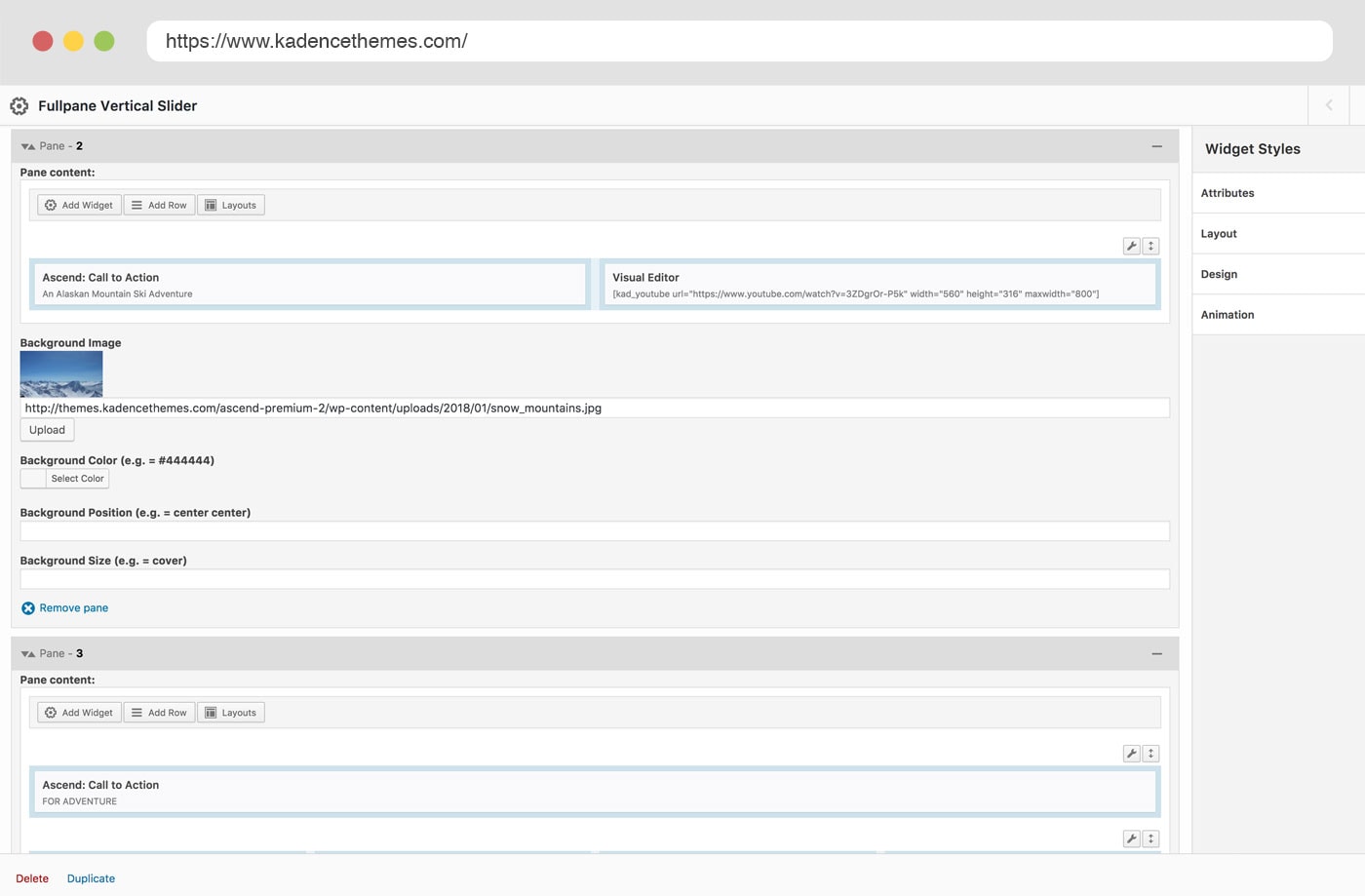Collapse Pane 3 with the minus icon
This screenshot has width=1365, height=896.
[x=1156, y=654]
